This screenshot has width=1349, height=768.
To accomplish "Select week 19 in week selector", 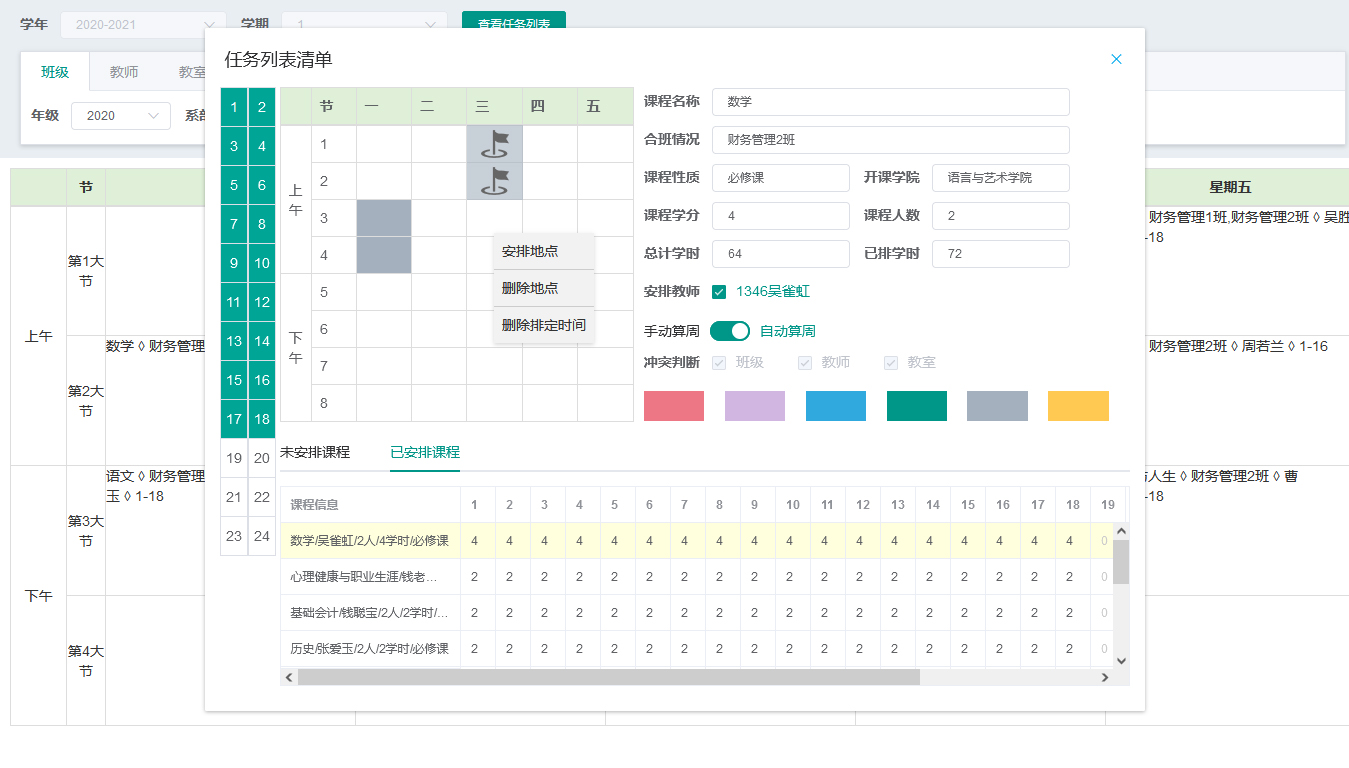I will pyautogui.click(x=234, y=458).
